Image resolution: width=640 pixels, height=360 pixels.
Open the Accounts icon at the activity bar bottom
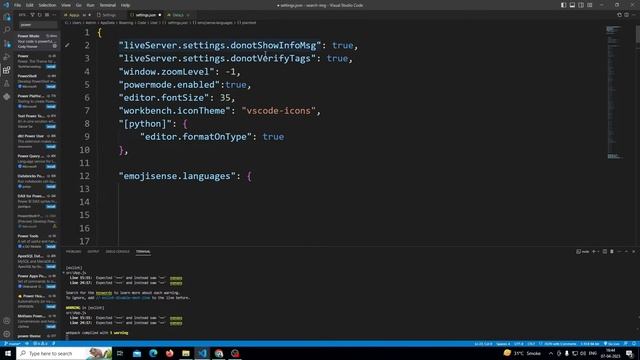[x=7, y=321]
